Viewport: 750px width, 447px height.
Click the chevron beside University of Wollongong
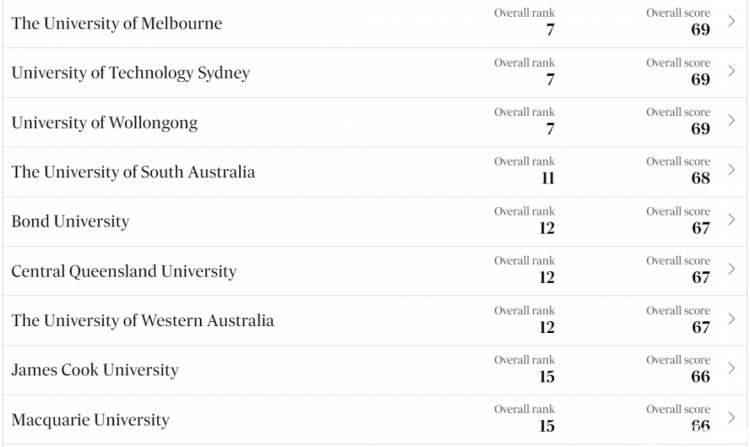[x=731, y=120]
